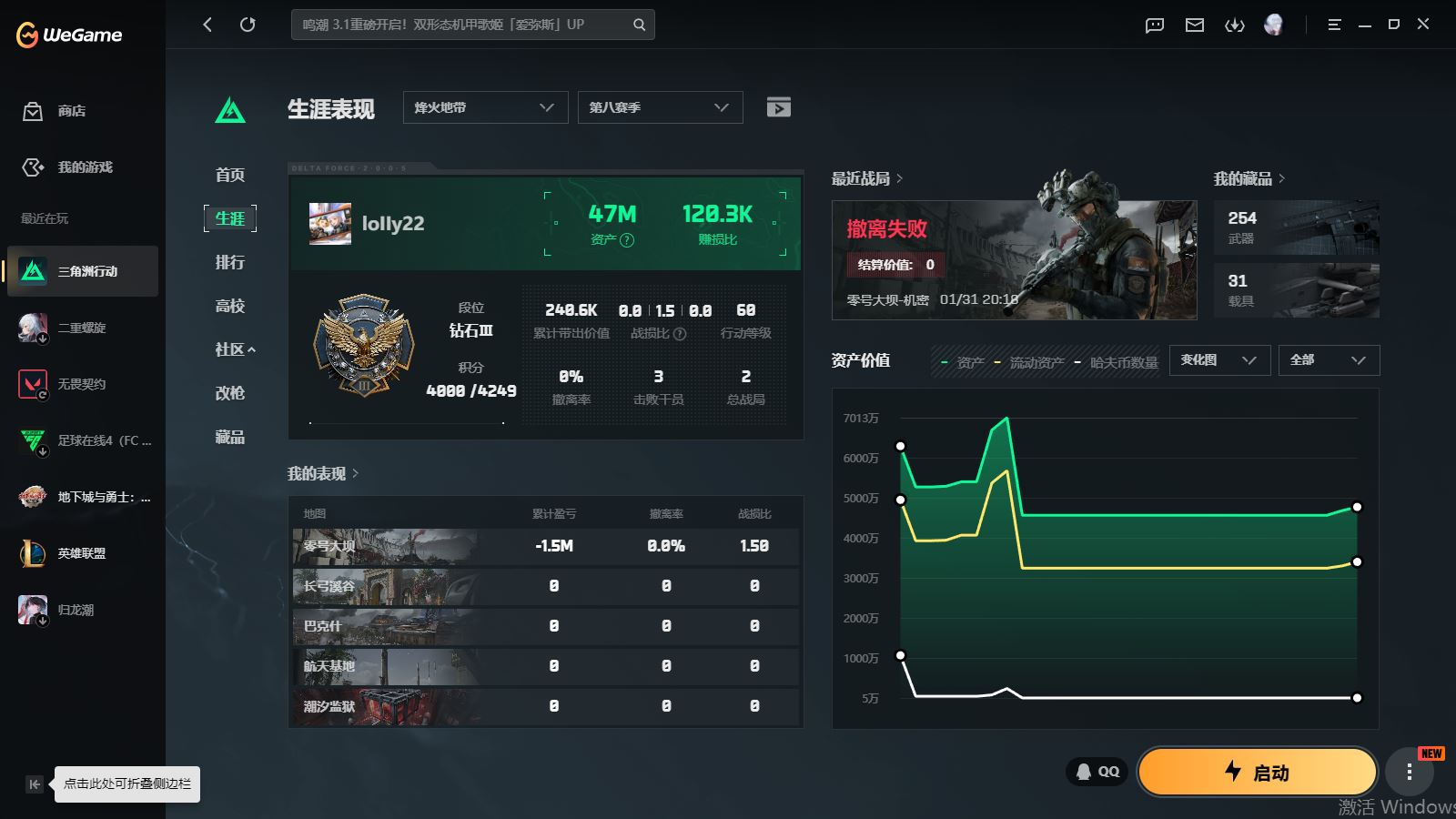Click the back arrow navigation icon
The width and height of the screenshot is (1456, 819).
click(x=207, y=25)
